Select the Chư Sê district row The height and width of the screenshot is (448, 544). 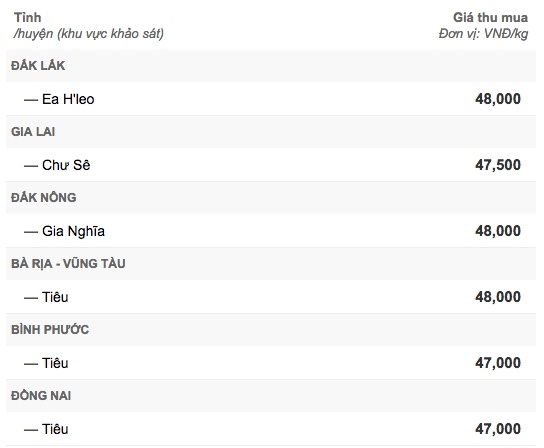(x=271, y=165)
